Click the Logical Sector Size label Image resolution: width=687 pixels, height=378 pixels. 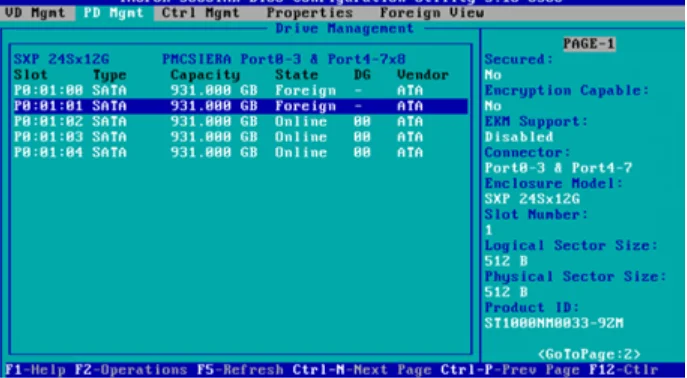[x=571, y=246]
